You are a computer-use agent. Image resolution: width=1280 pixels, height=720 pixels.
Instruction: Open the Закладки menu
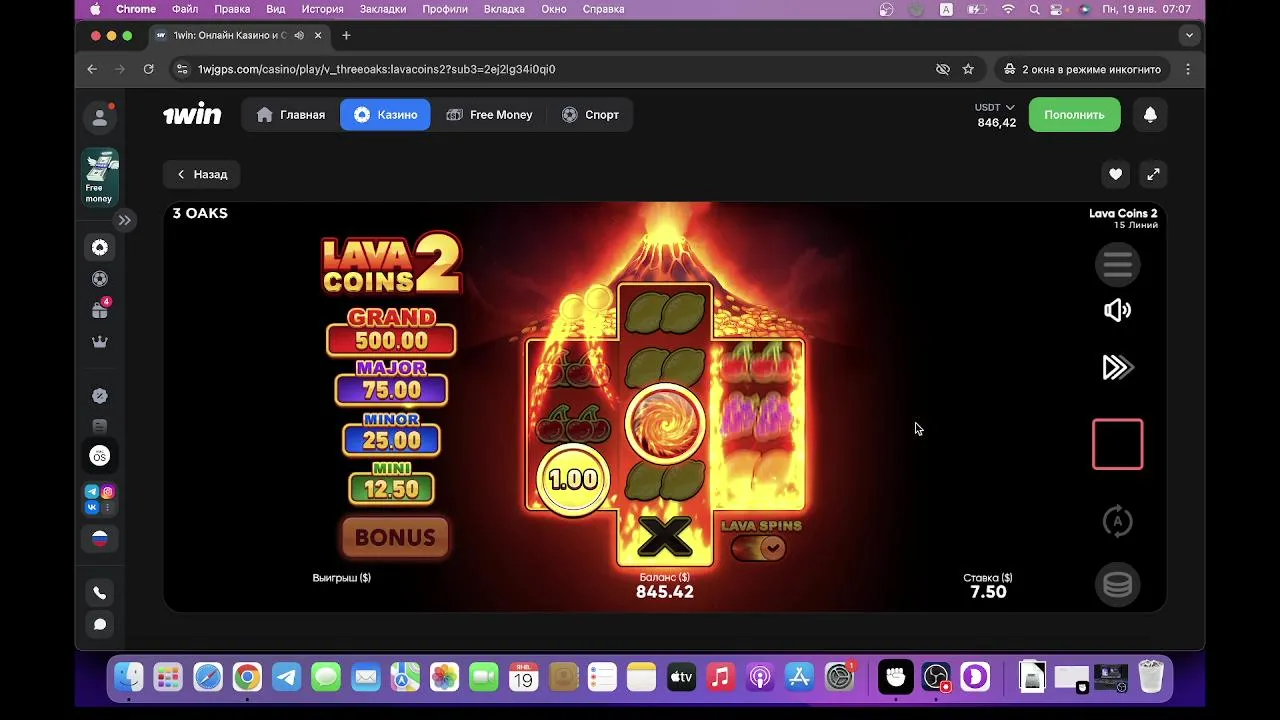(x=383, y=9)
